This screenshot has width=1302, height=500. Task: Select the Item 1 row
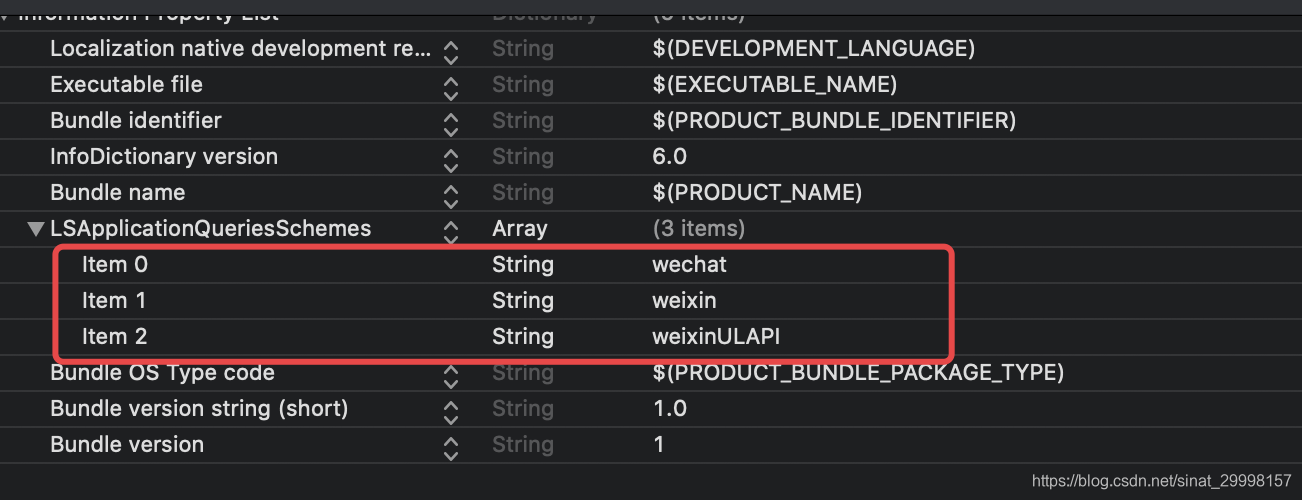[115, 301]
